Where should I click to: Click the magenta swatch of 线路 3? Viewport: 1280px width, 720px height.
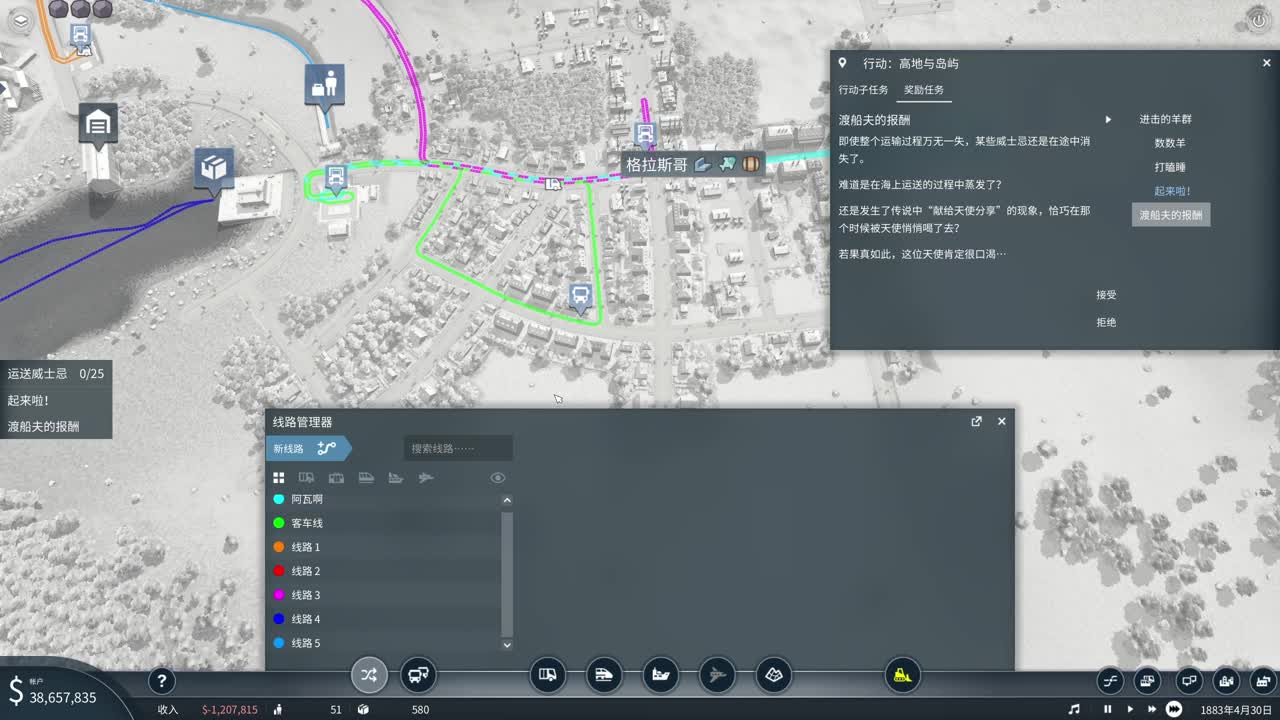coord(279,595)
